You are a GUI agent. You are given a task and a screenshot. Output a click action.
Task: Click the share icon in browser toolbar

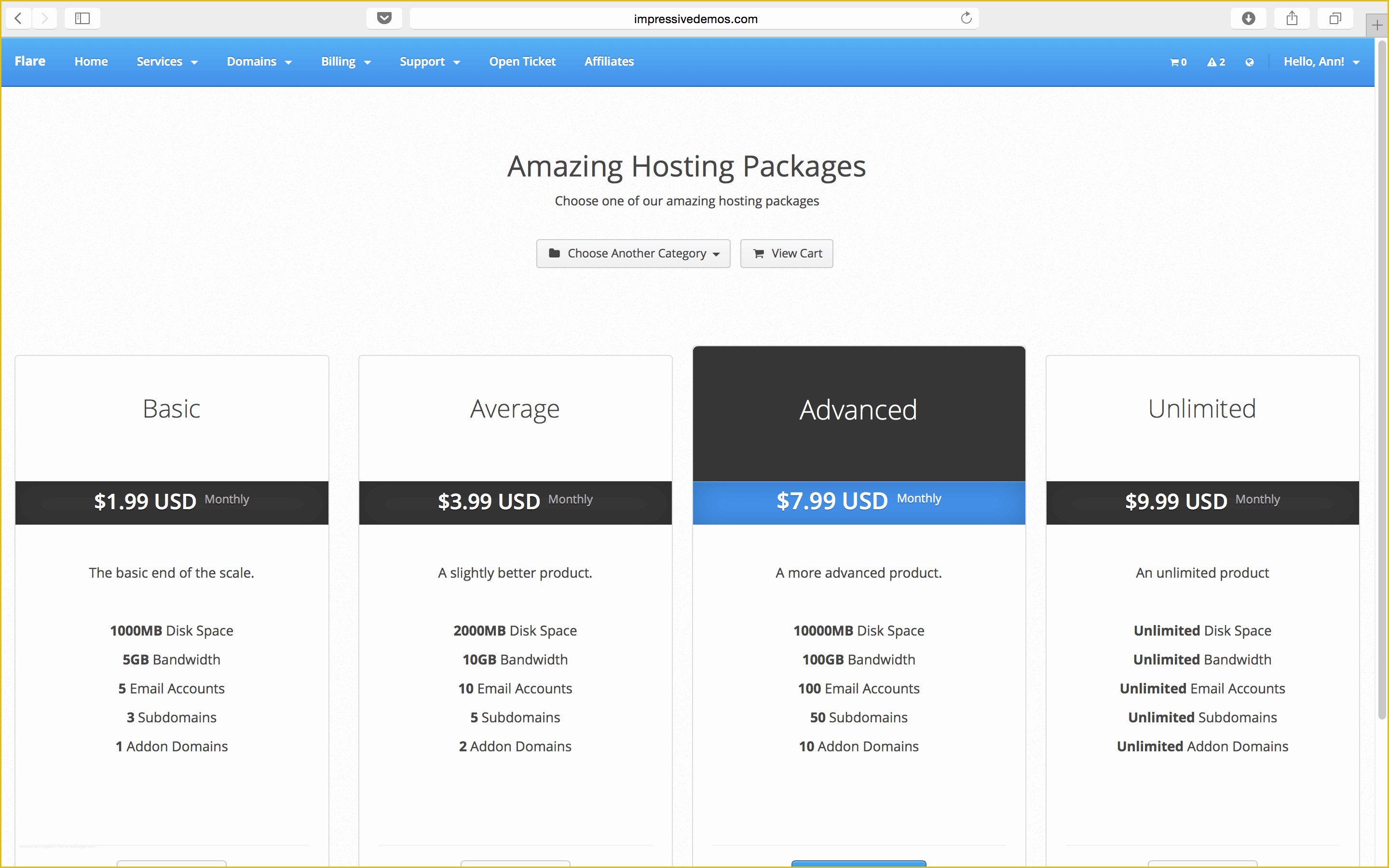pos(1293,18)
